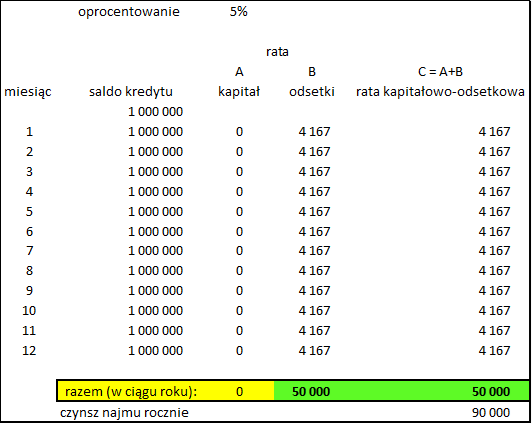Select annual rent value 90 000
The width and height of the screenshot is (532, 424).
pos(491,413)
